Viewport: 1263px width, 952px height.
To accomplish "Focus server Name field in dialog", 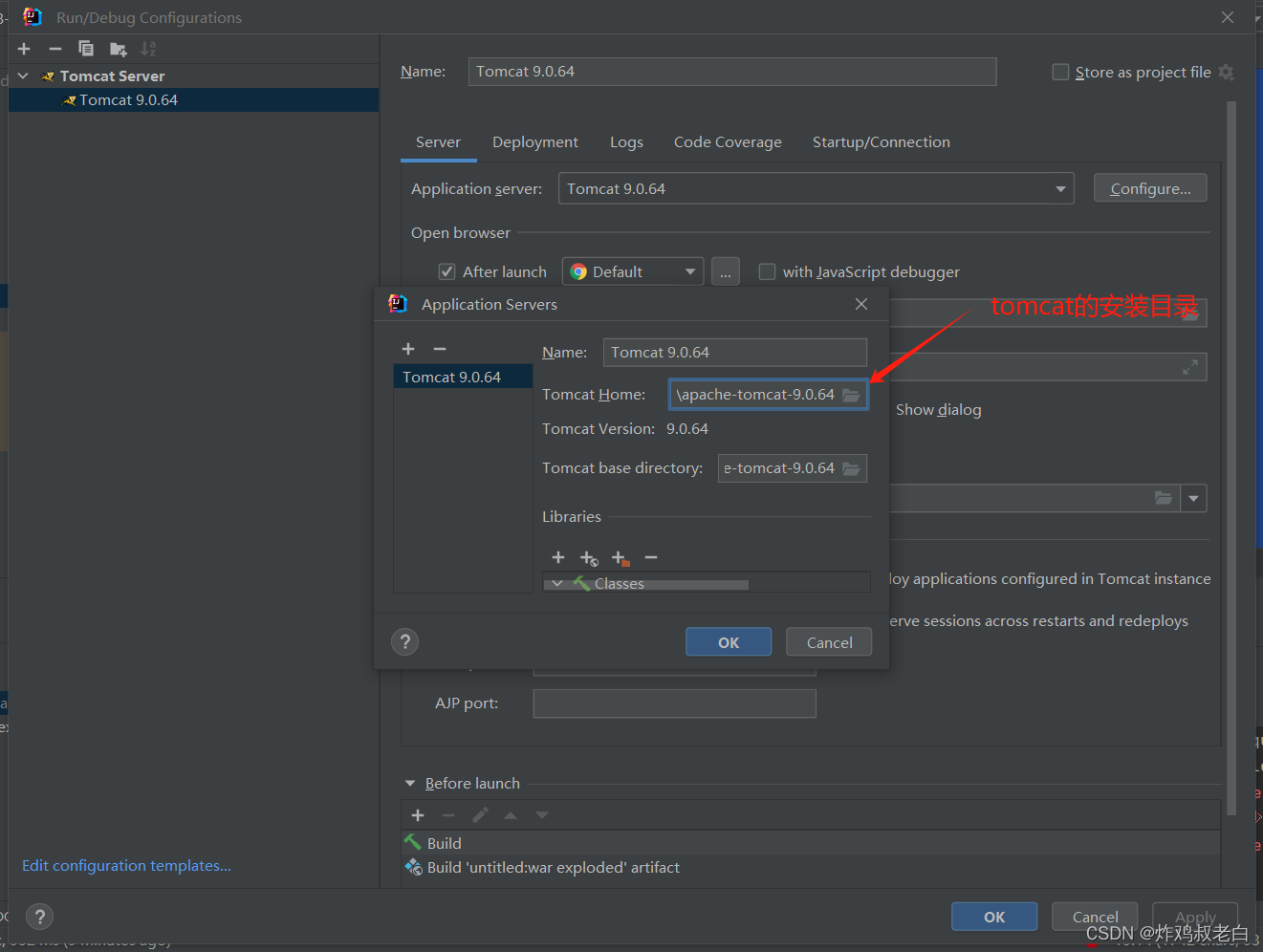I will coord(735,353).
